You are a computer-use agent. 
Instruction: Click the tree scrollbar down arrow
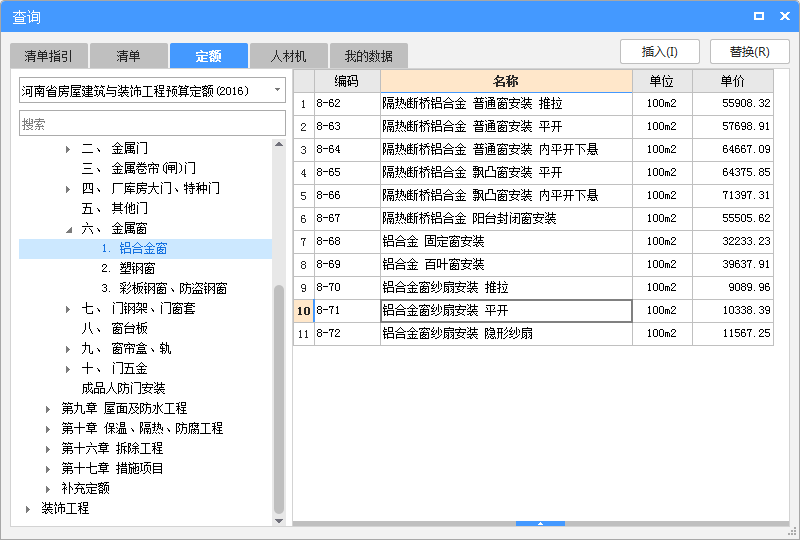(x=279, y=521)
